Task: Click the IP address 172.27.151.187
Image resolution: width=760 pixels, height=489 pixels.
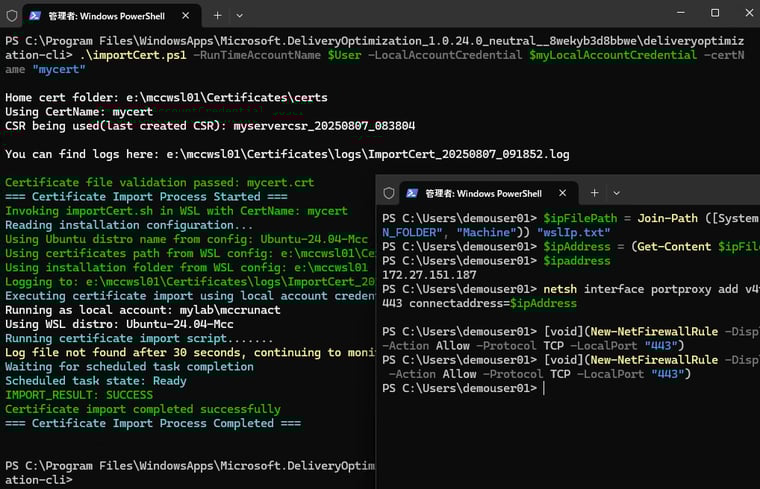Action: [x=429, y=275]
